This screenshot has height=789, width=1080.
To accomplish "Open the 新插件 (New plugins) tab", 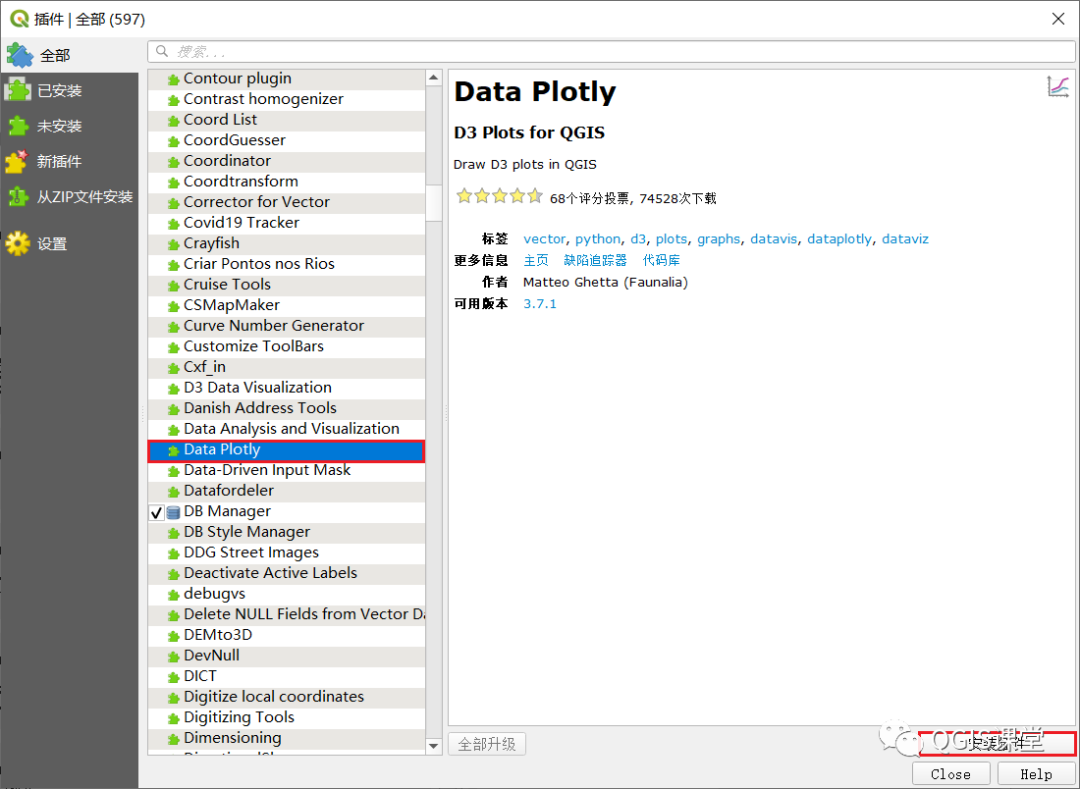I will (69, 162).
